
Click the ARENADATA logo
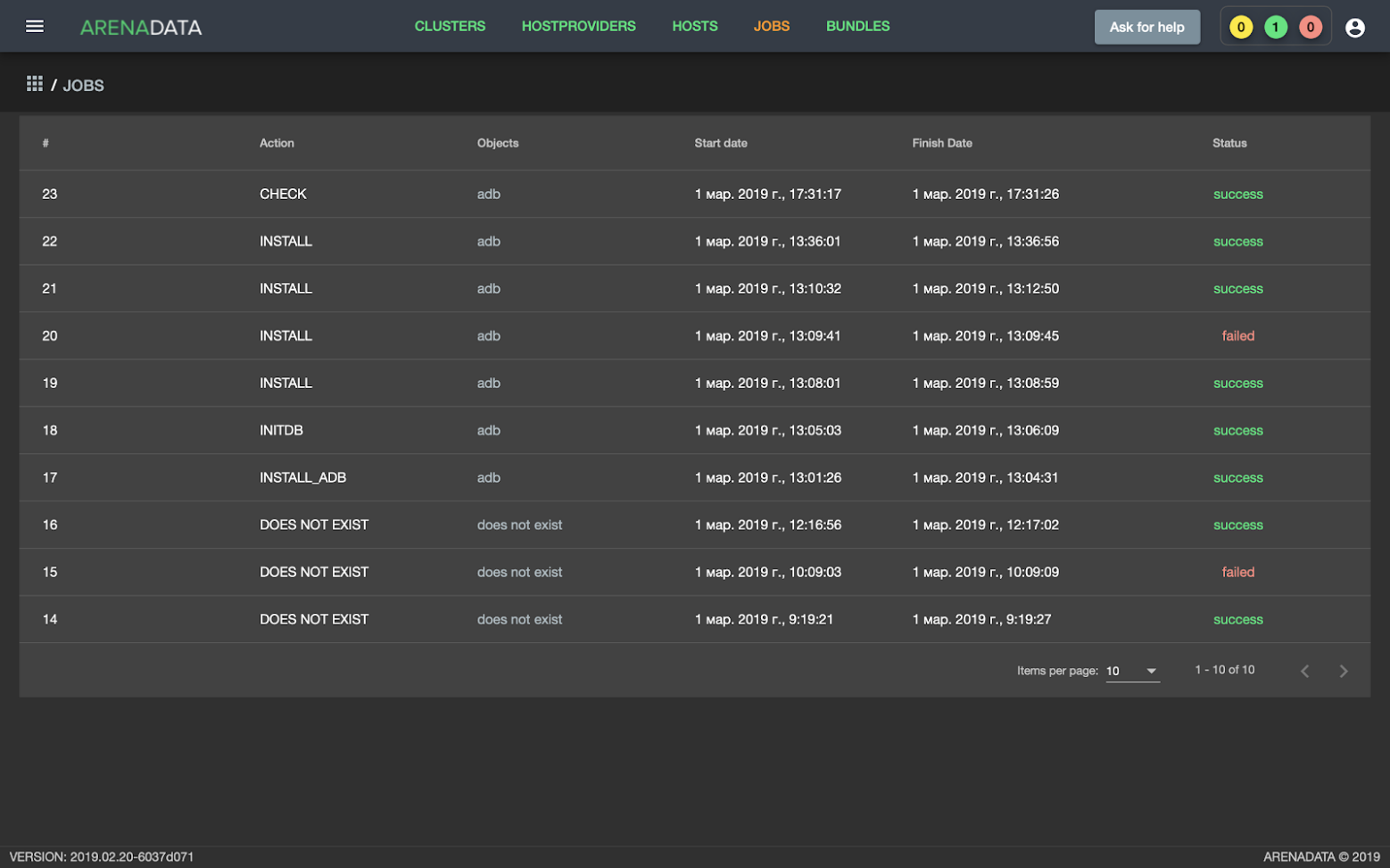click(x=141, y=28)
